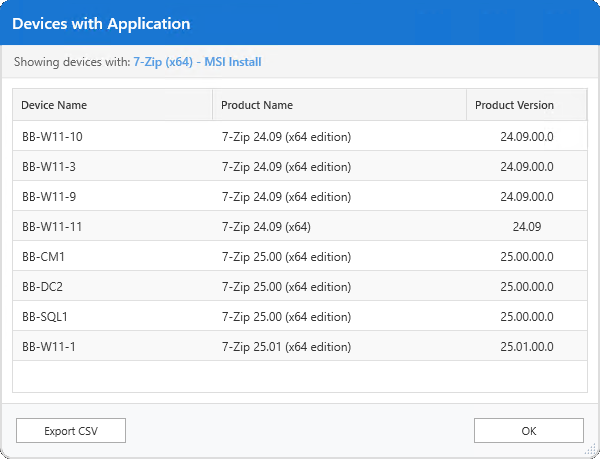Select device BB-W11-11
The width and height of the screenshot is (600, 459).
52,227
